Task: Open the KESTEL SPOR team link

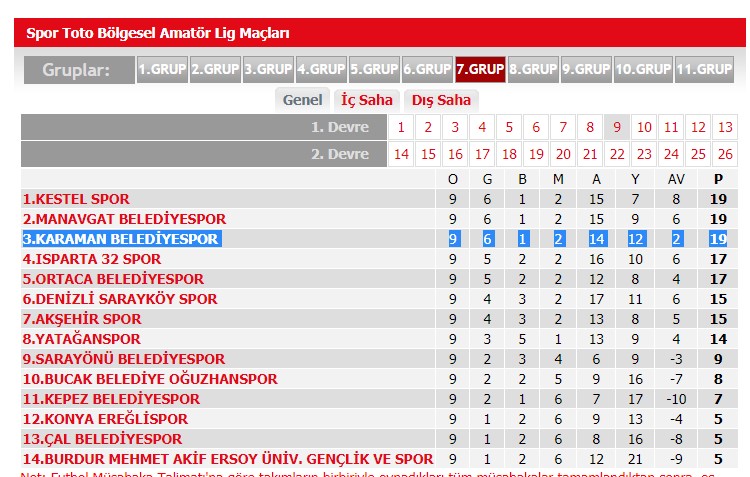Action: tap(76, 199)
